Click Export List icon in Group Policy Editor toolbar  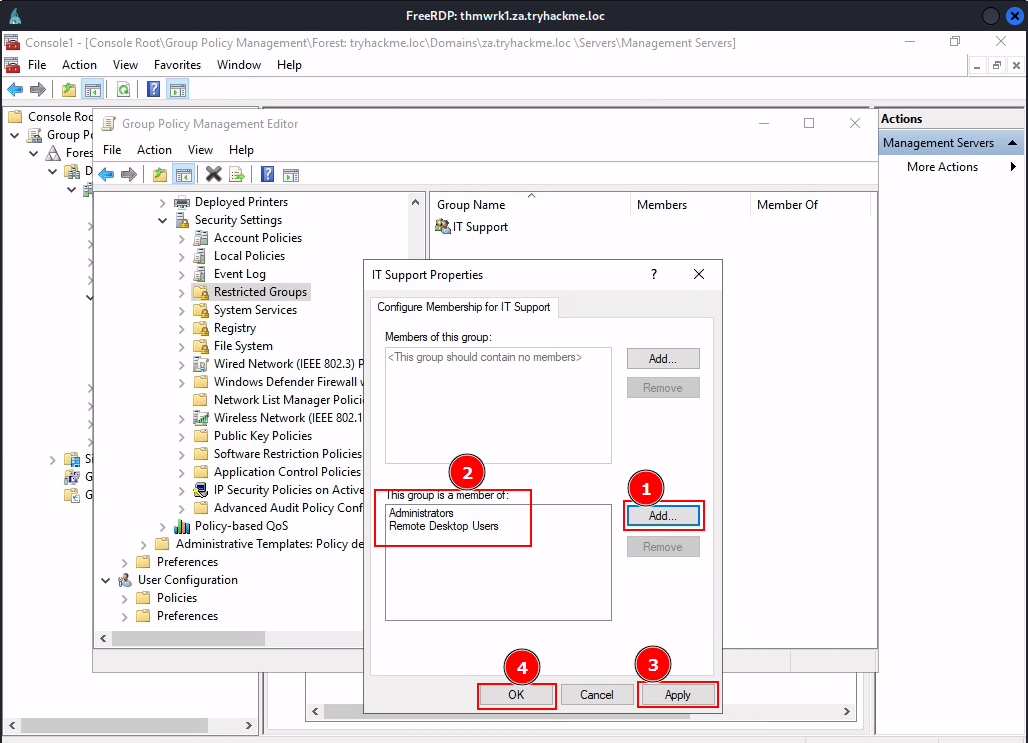pyautogui.click(x=237, y=174)
